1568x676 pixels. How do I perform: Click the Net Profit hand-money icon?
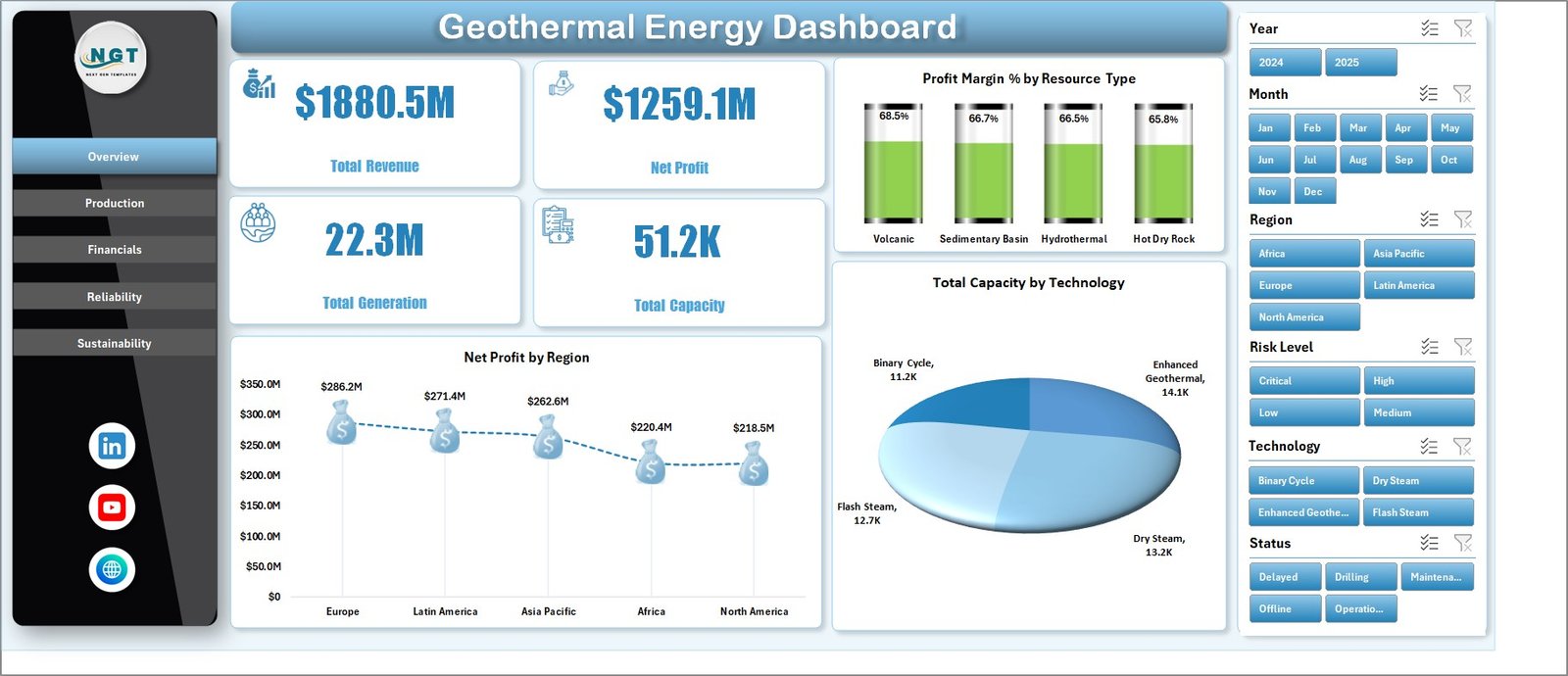click(x=562, y=83)
